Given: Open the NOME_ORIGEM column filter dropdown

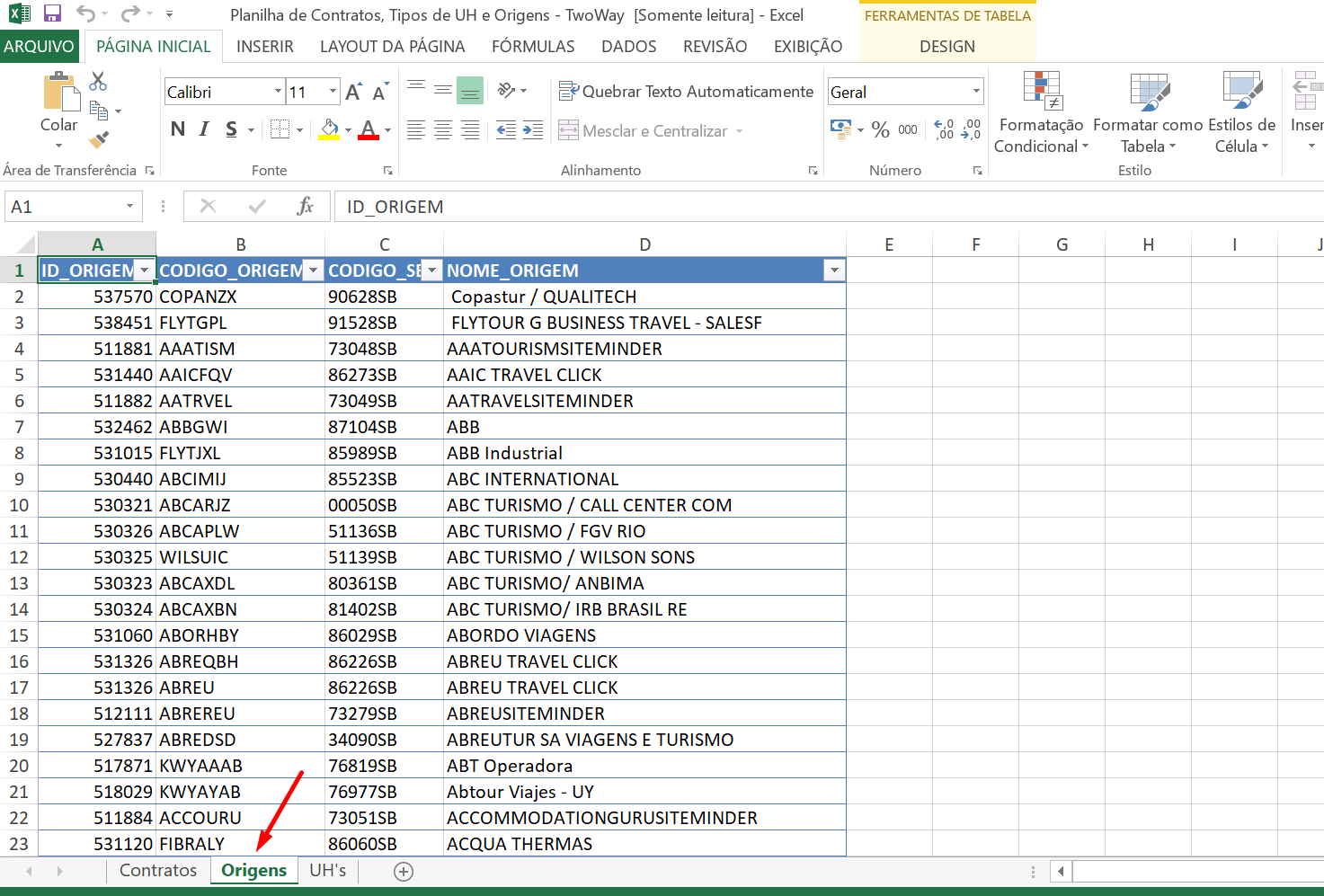Looking at the screenshot, I should click(x=835, y=271).
